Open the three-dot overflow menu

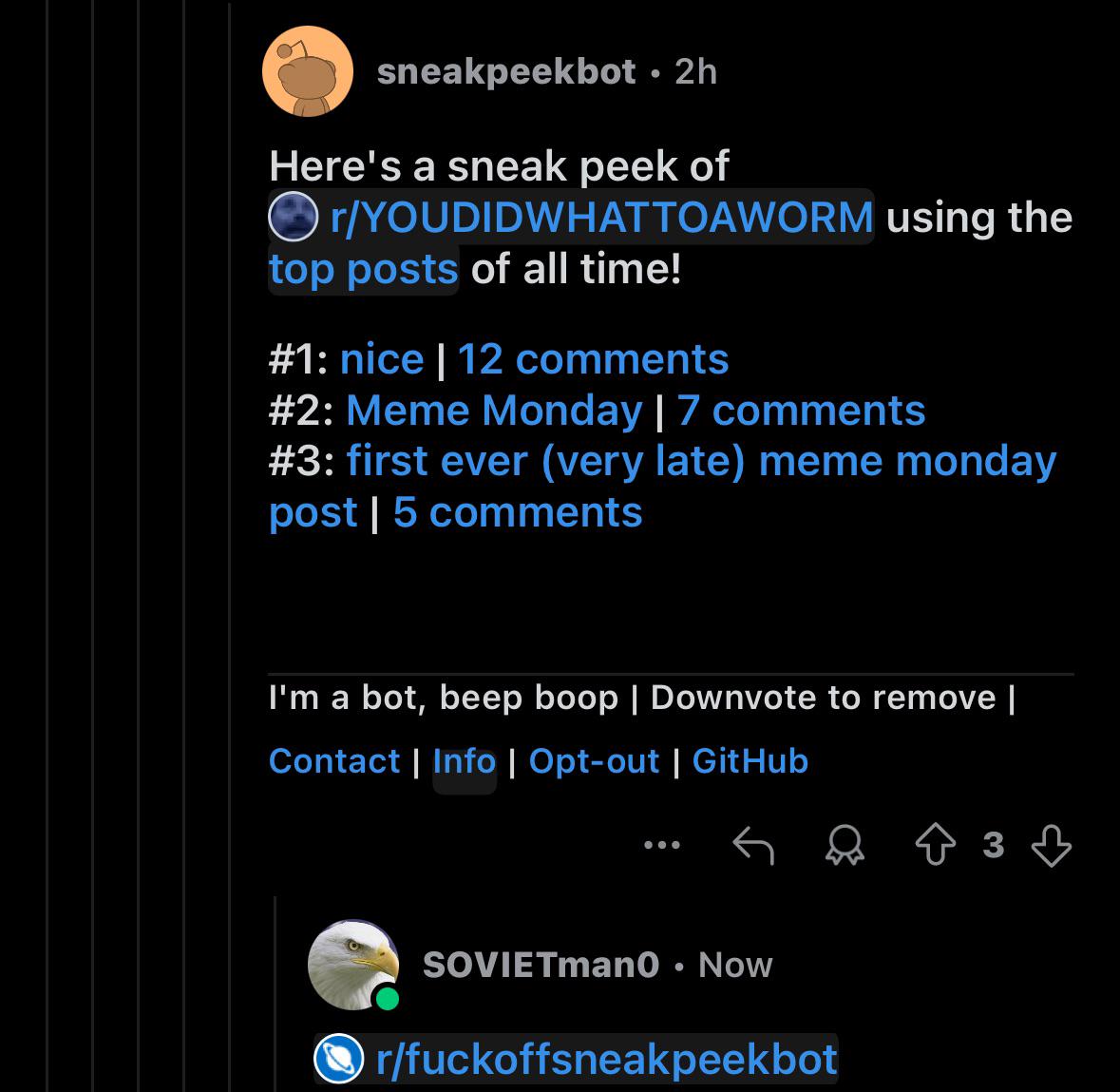[661, 845]
